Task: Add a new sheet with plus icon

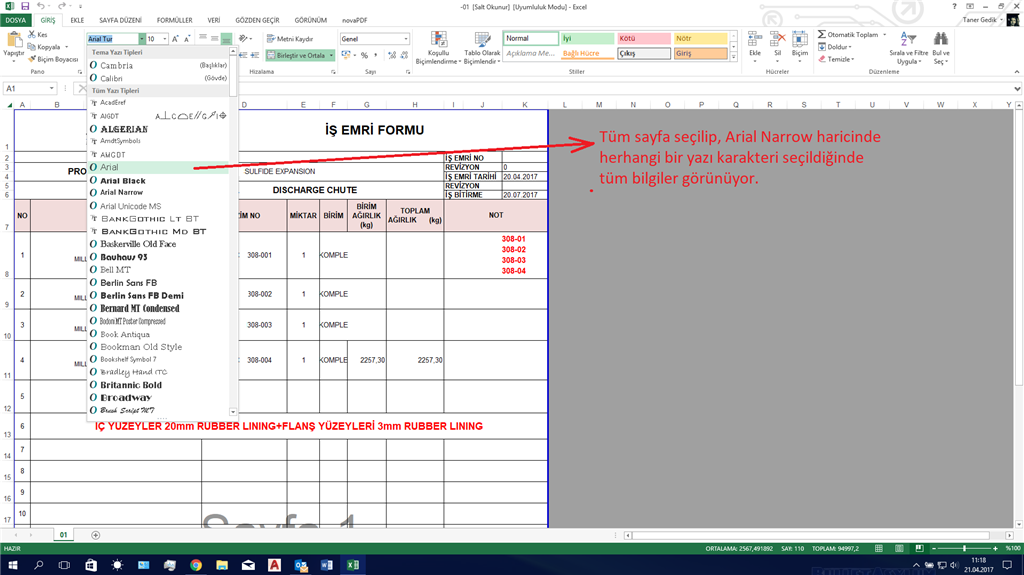Action: click(95, 535)
